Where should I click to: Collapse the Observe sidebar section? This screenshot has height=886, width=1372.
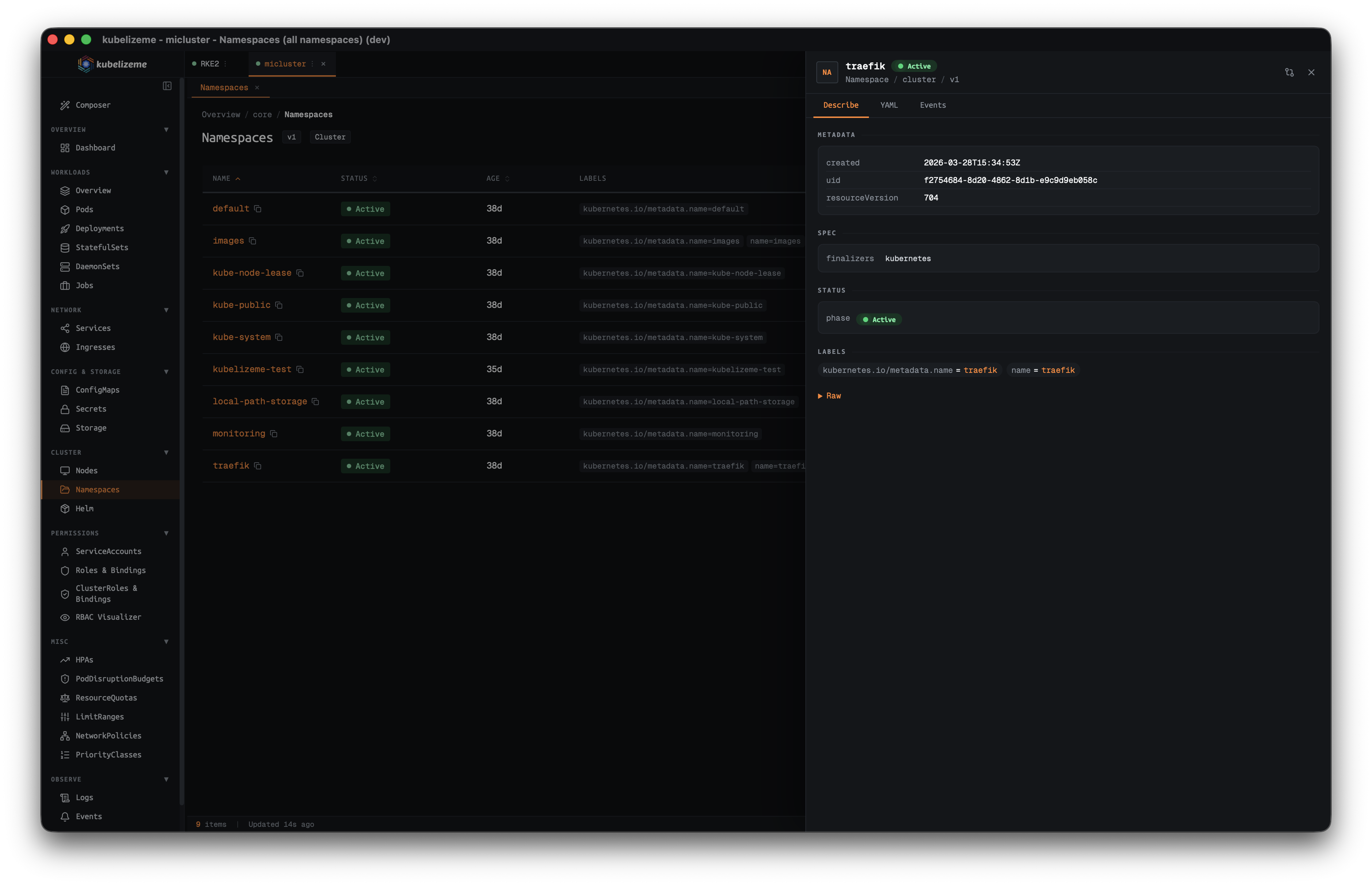(166, 780)
